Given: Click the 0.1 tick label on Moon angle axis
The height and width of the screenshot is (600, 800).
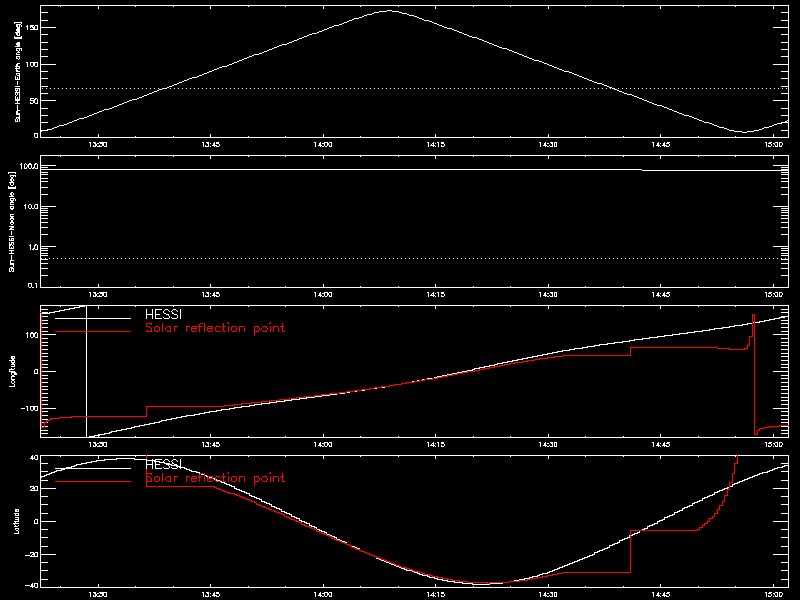Looking at the screenshot, I should [x=32, y=285].
